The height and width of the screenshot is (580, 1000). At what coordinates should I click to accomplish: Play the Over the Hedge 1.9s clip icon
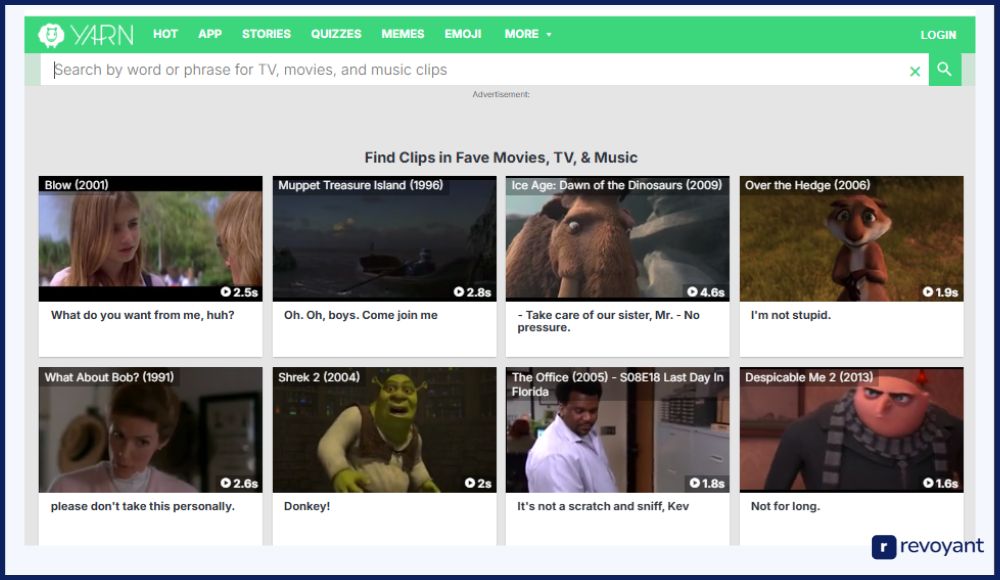[x=928, y=292]
